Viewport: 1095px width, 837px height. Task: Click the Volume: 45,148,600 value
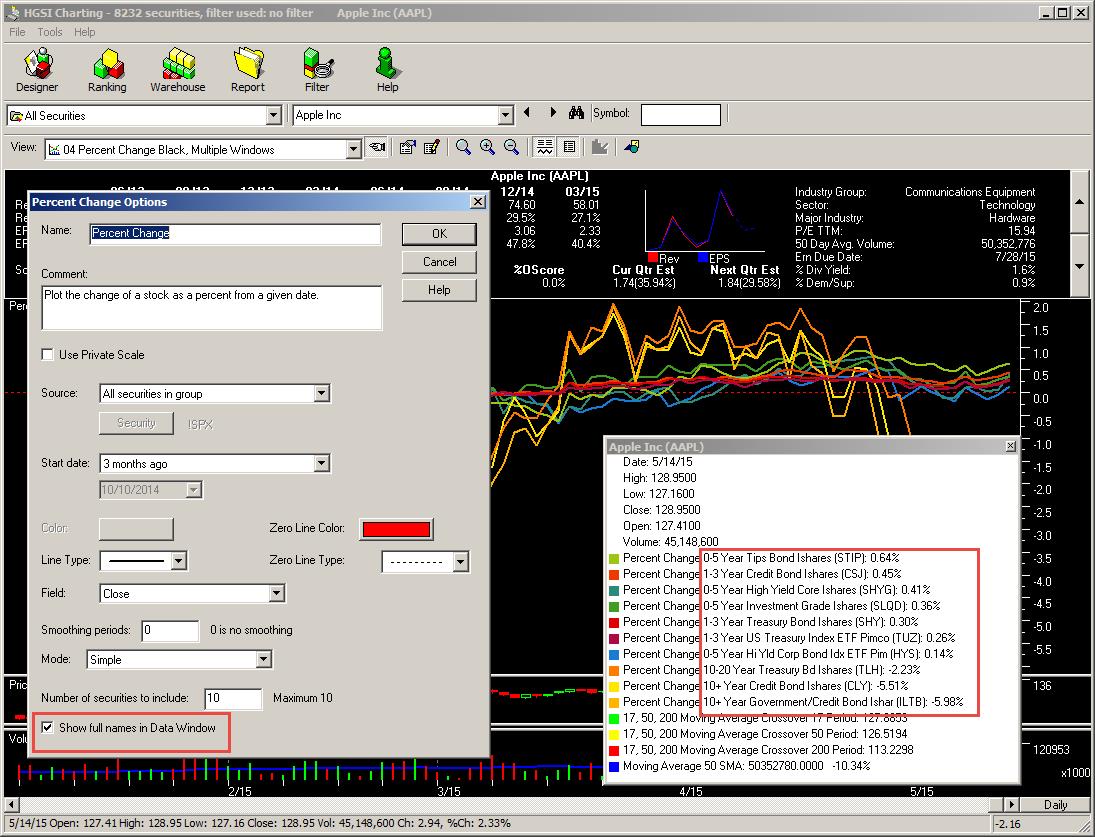670,542
